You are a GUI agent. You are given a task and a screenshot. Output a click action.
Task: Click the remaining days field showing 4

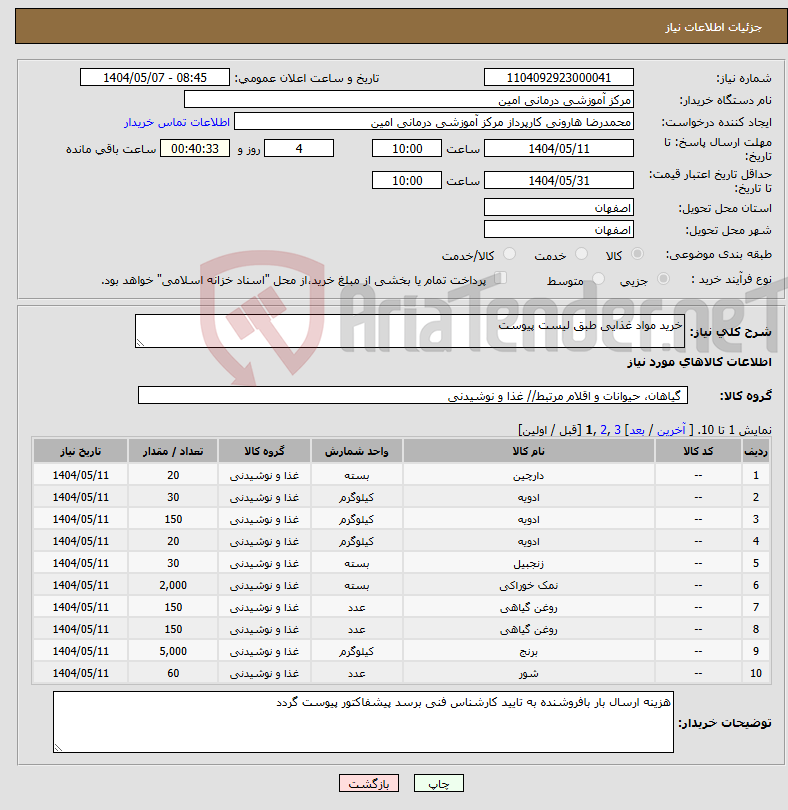click(x=299, y=149)
